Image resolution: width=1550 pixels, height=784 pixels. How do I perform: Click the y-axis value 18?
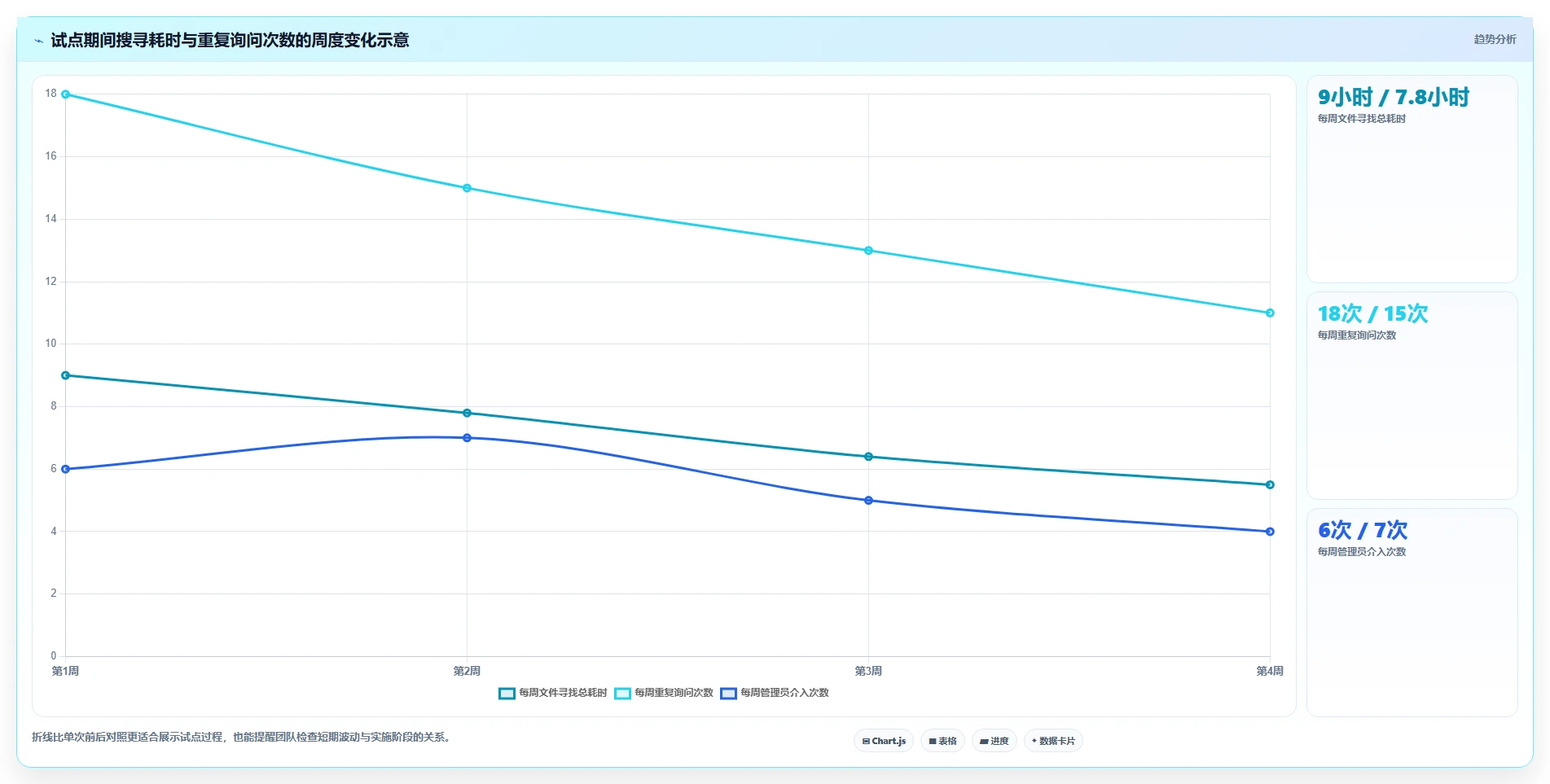click(51, 94)
